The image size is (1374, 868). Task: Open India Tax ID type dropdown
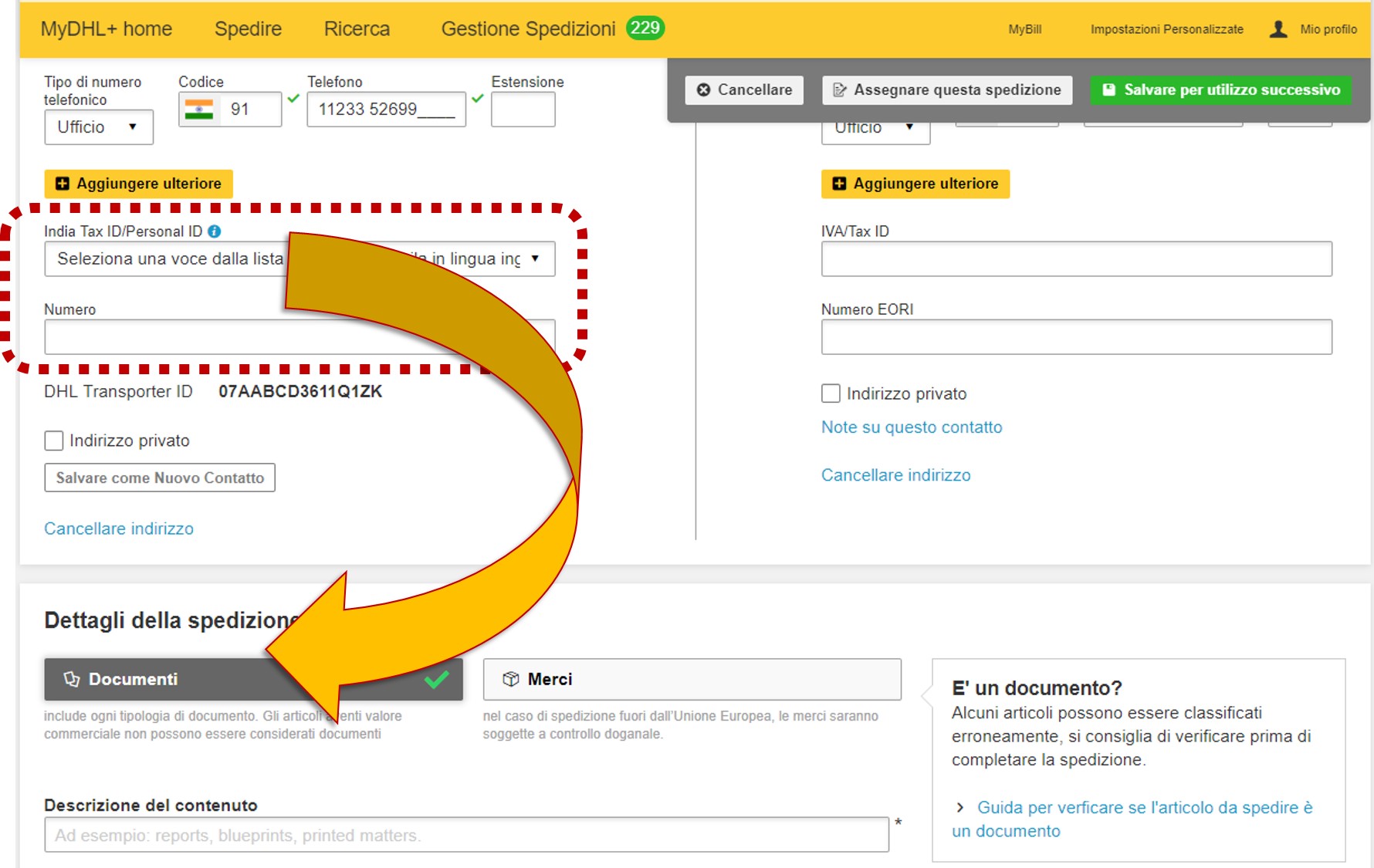pos(300,259)
